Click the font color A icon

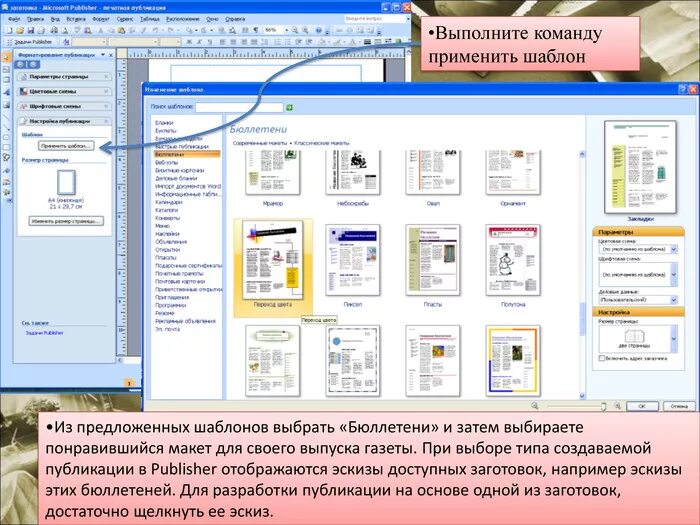pyautogui.click(x=352, y=42)
